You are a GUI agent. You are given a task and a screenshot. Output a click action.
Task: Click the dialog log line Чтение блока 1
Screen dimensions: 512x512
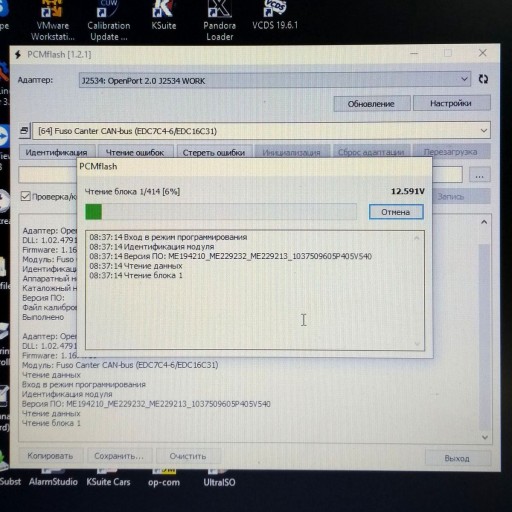point(136,275)
